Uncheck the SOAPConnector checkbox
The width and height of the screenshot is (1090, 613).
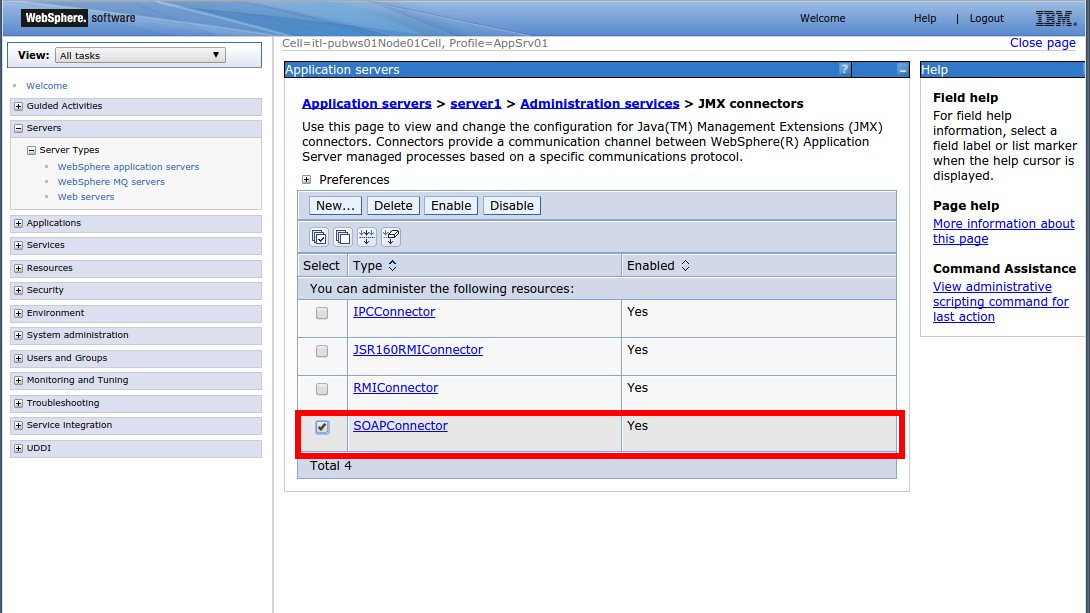coord(322,427)
